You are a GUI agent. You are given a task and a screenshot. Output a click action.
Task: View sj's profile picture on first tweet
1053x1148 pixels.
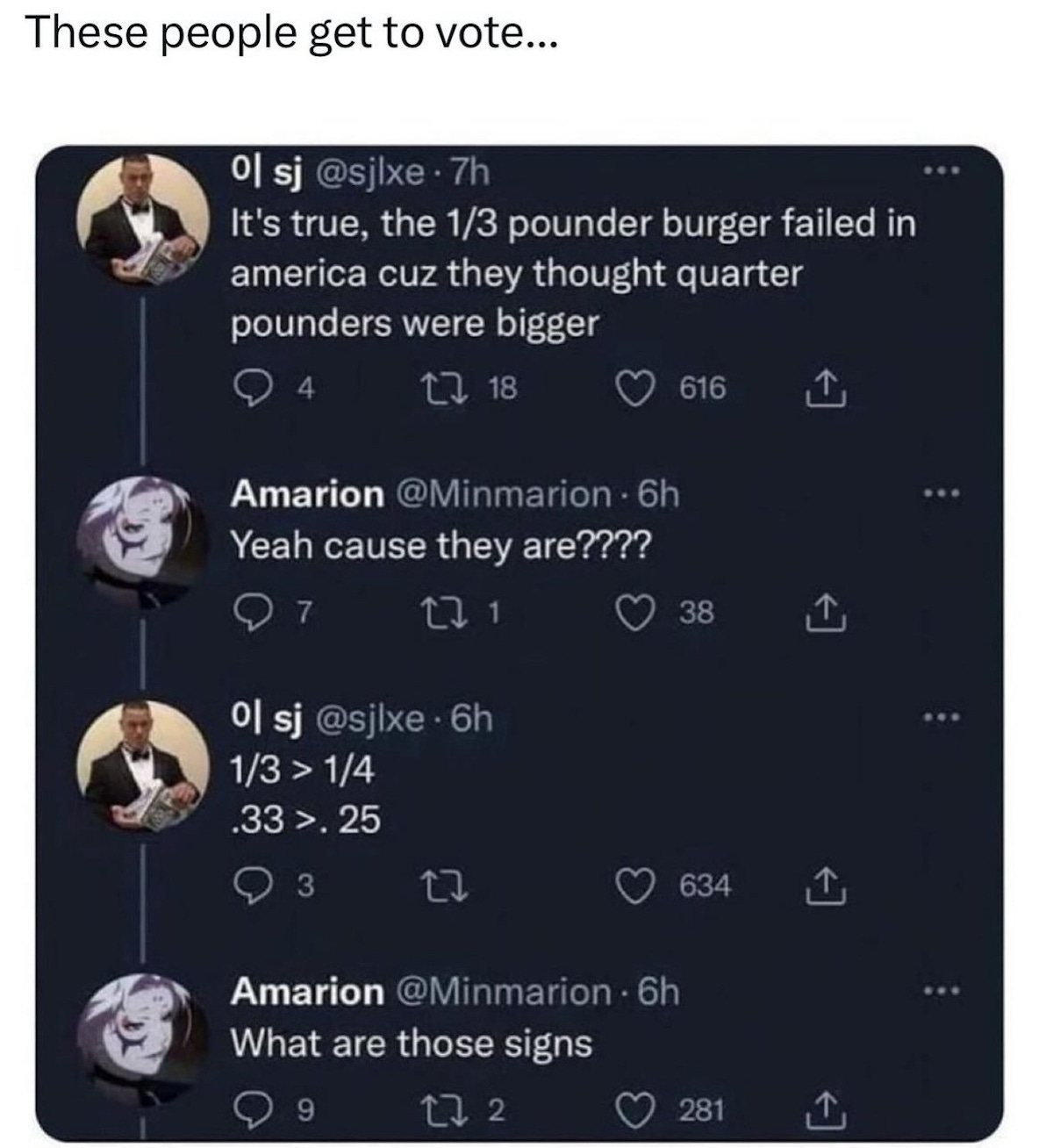pyautogui.click(x=143, y=215)
